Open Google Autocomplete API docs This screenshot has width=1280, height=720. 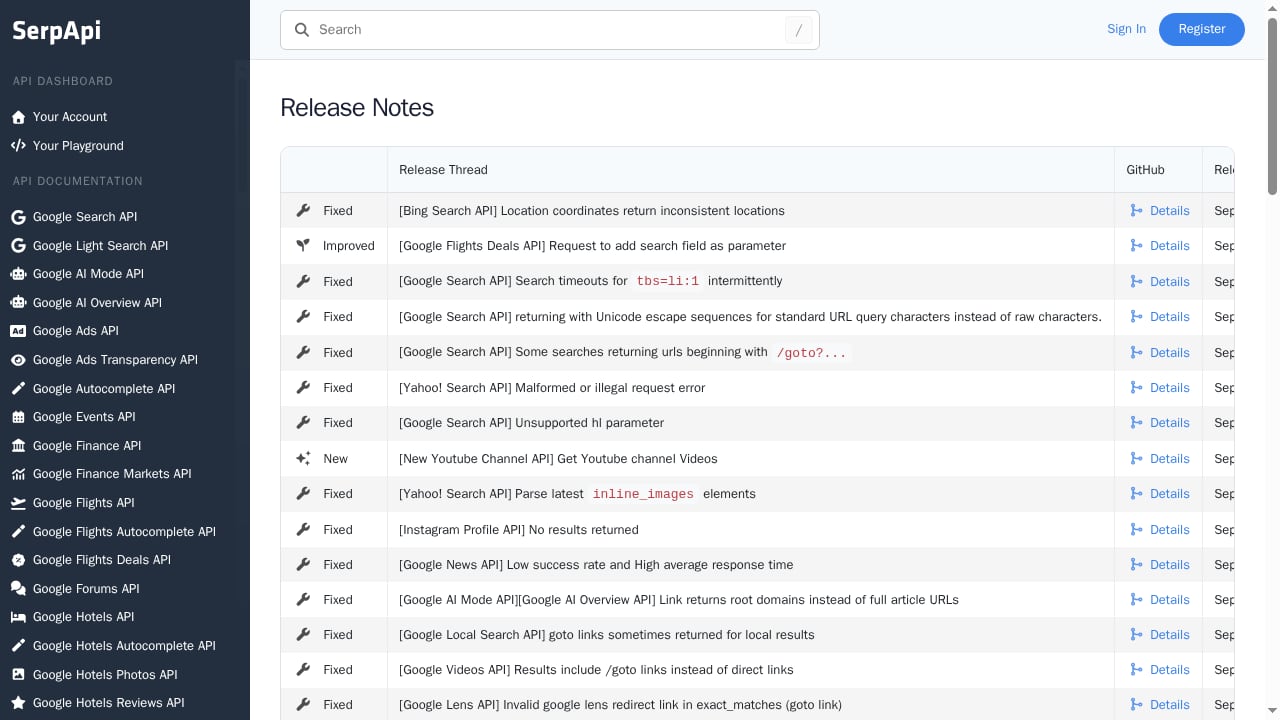(104, 389)
